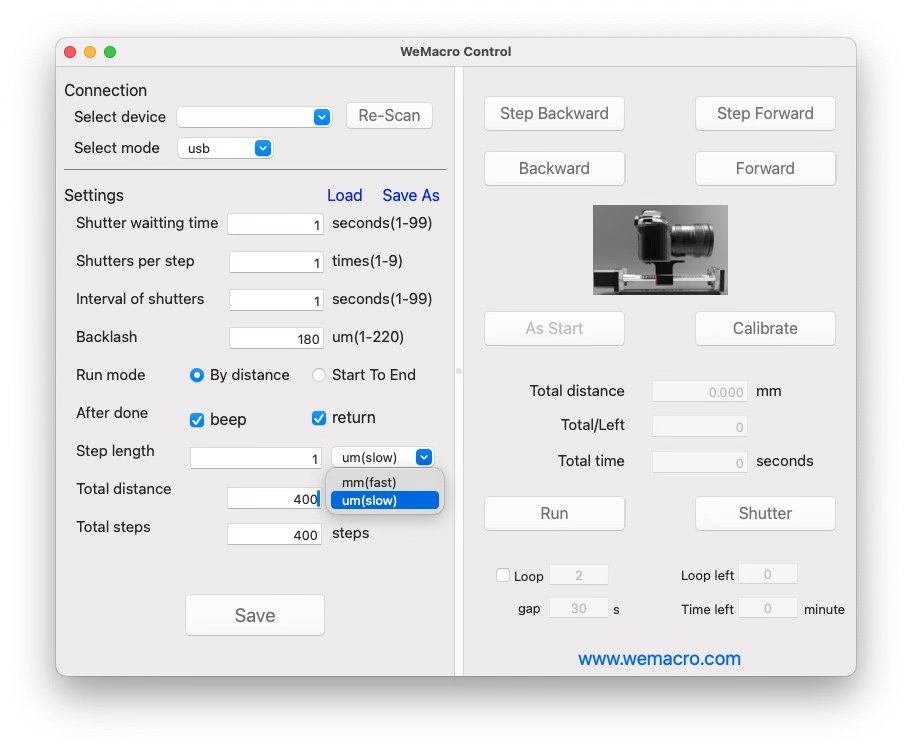Click the Re-Scan button
912x750 pixels.
[389, 115]
